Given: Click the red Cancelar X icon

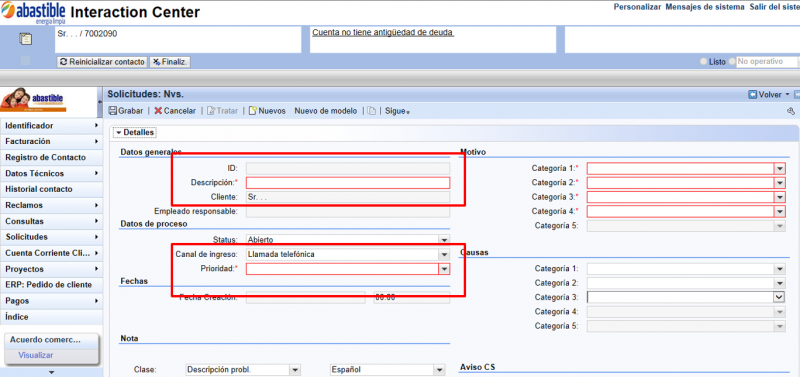Looking at the screenshot, I should coord(158,111).
